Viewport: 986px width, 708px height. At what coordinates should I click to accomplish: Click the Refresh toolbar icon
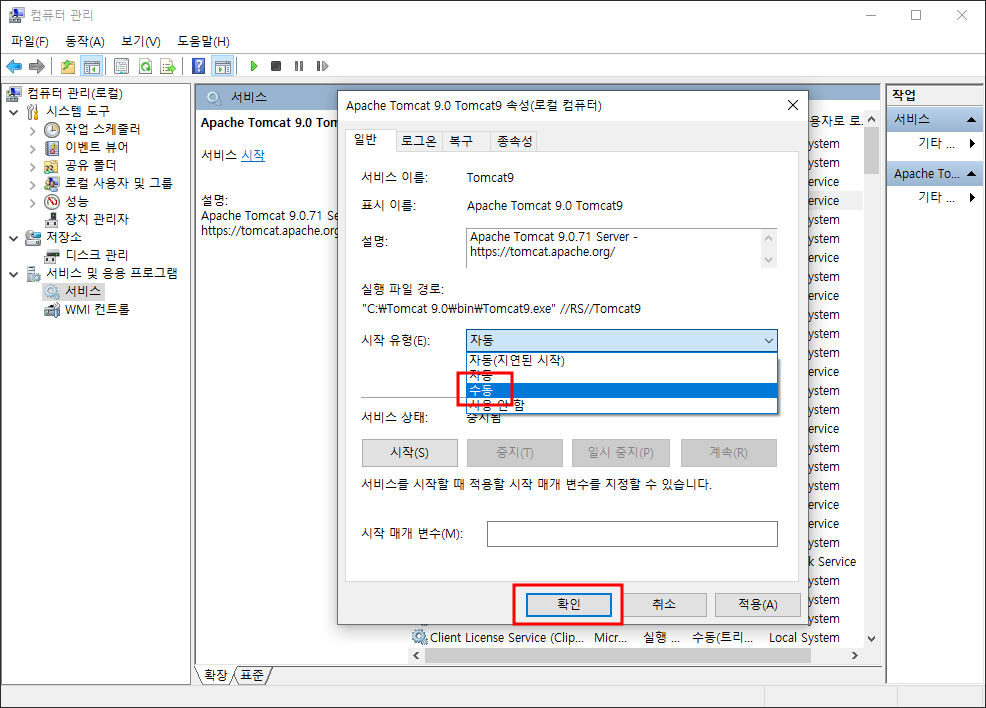pos(145,66)
